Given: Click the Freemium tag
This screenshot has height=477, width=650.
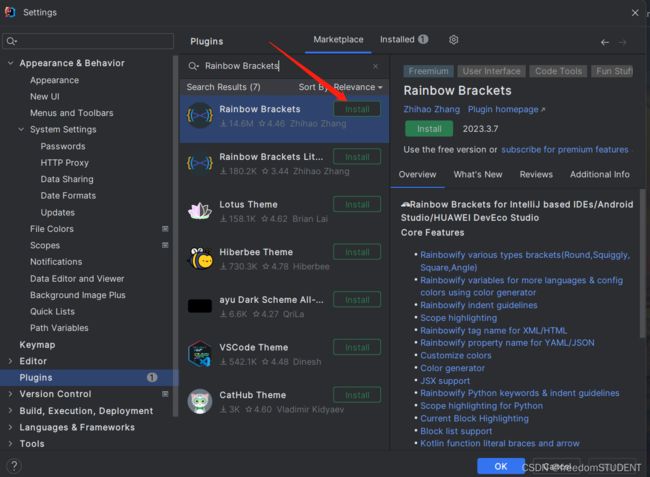Looking at the screenshot, I should [428, 71].
